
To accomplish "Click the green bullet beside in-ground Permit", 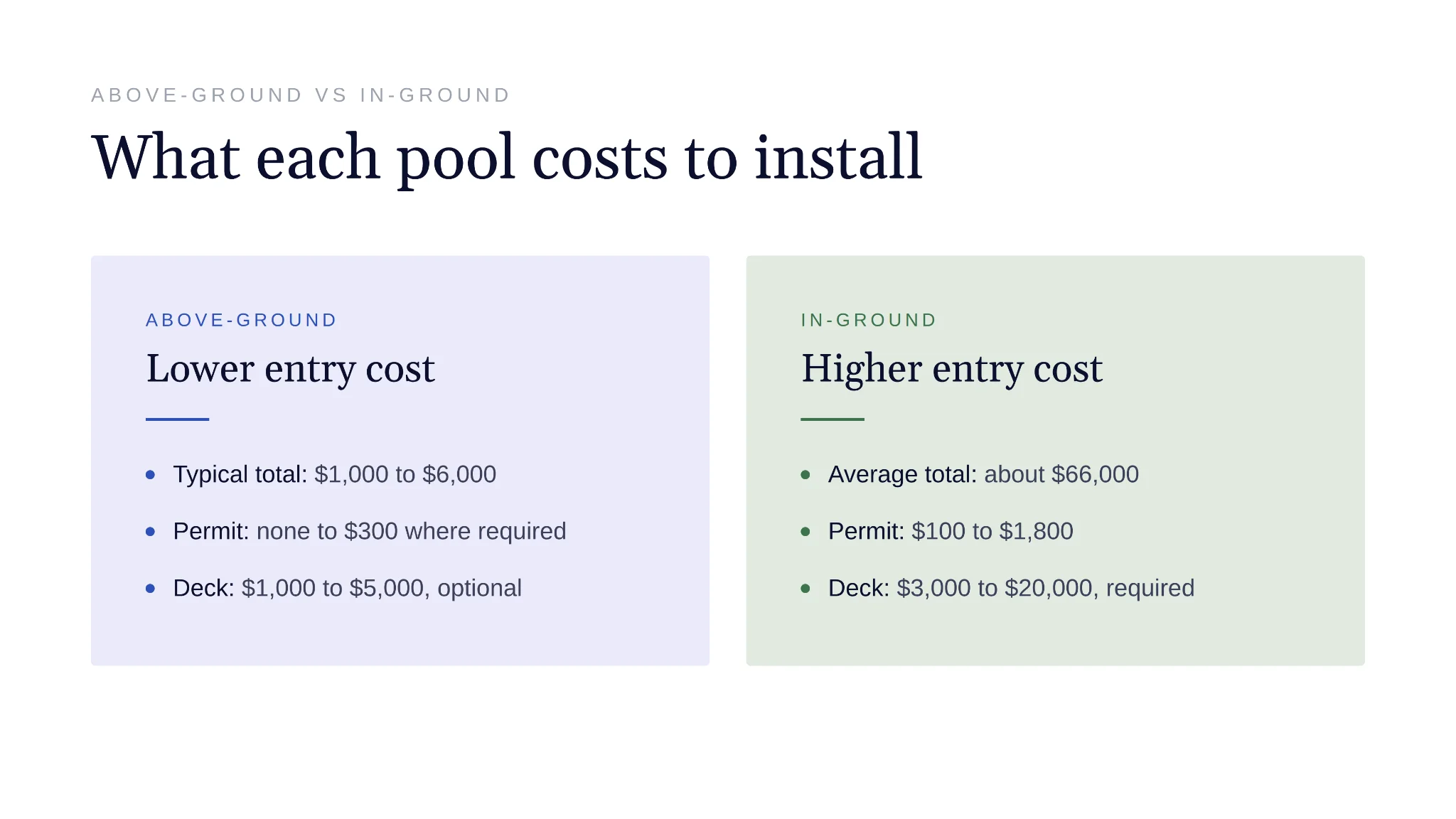I will (x=805, y=532).
